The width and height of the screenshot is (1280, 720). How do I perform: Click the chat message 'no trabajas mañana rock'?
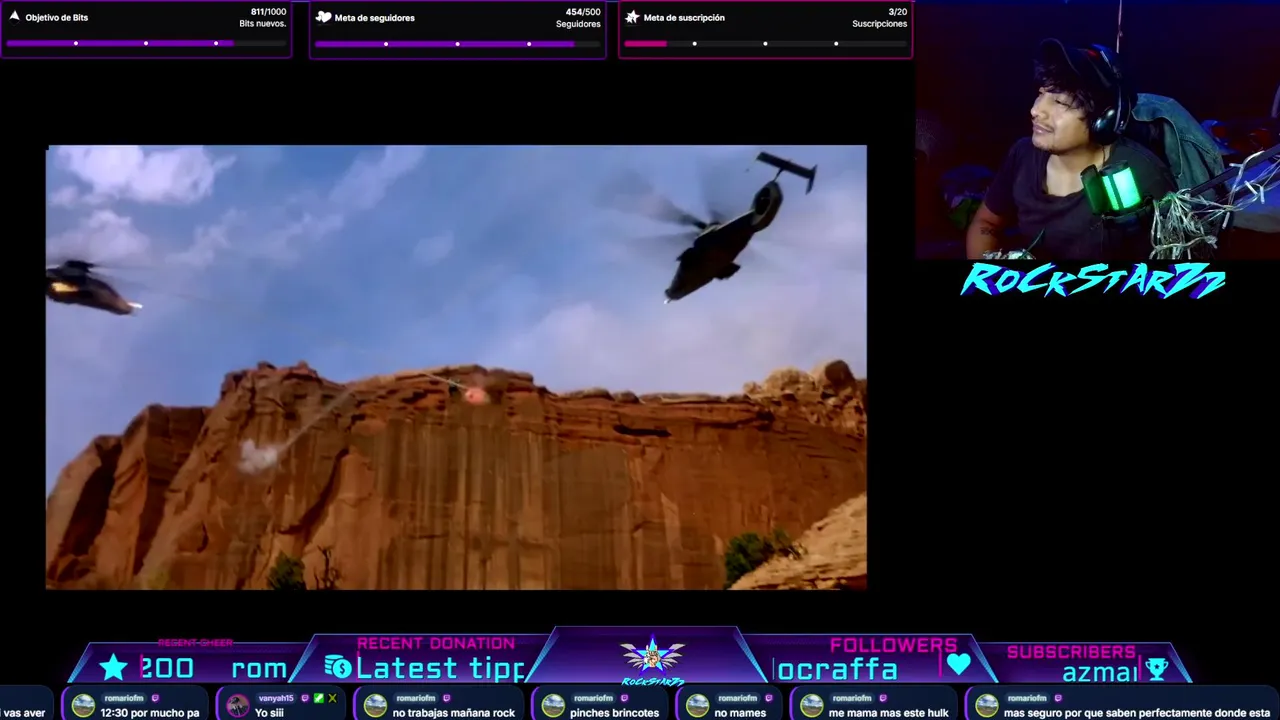pyautogui.click(x=454, y=713)
